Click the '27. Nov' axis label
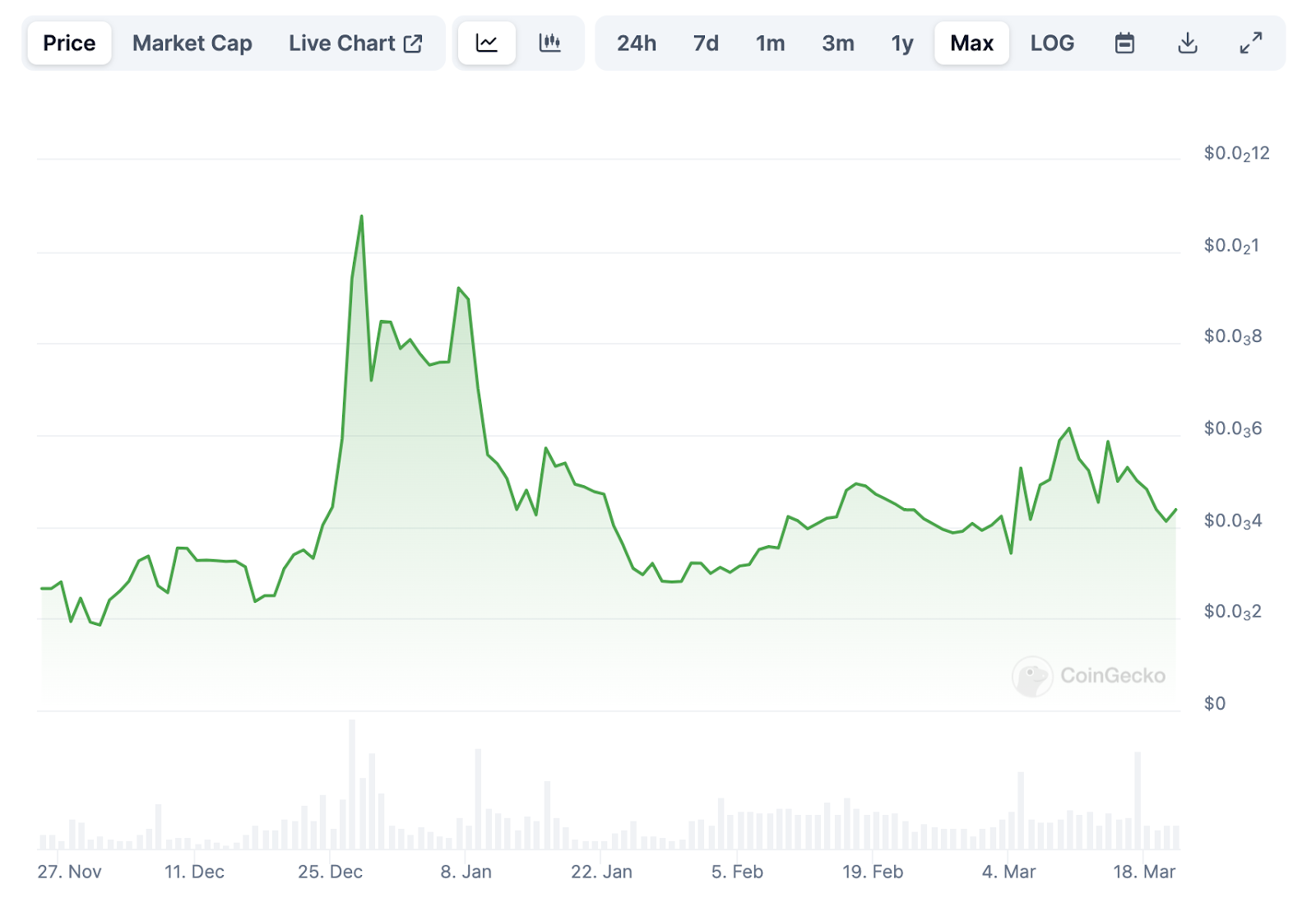The image size is (1316, 898). (69, 872)
